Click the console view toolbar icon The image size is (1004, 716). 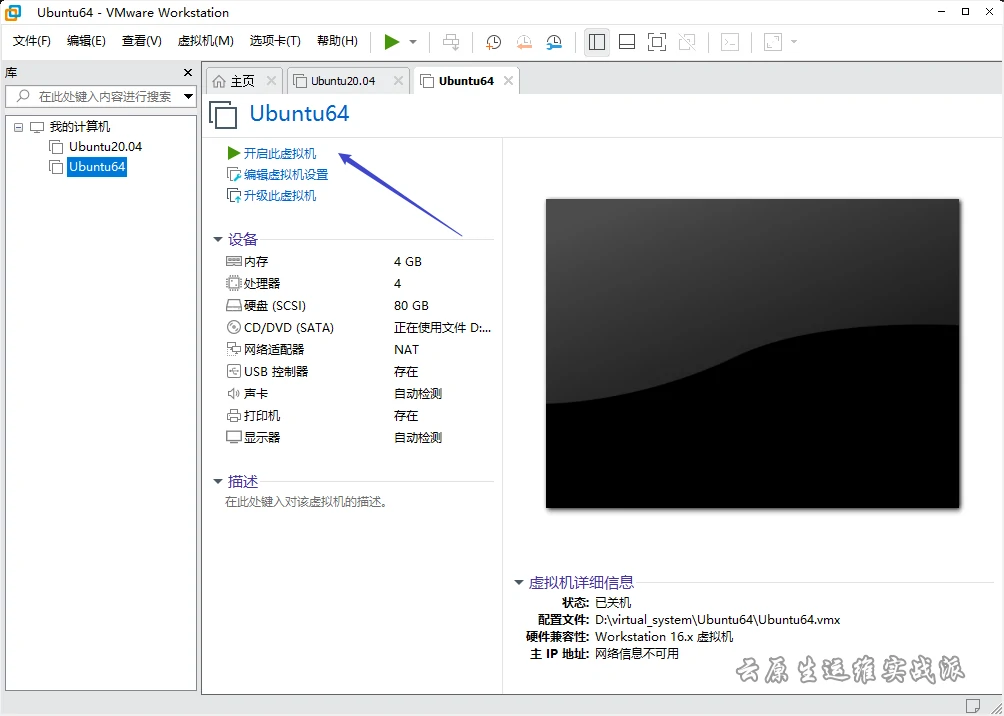pyautogui.click(x=730, y=42)
